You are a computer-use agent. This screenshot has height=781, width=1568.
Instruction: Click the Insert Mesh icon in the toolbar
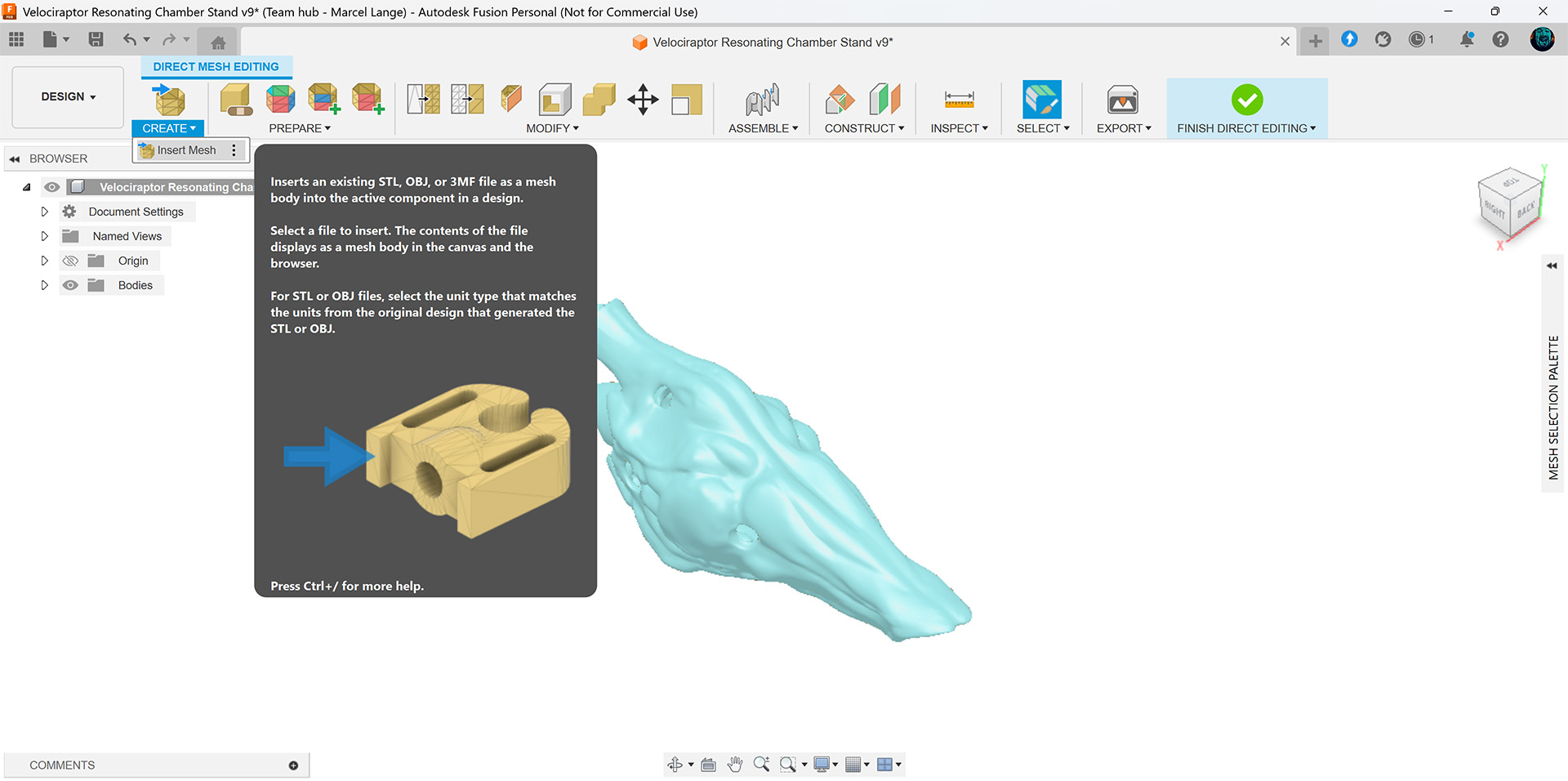coord(169,100)
